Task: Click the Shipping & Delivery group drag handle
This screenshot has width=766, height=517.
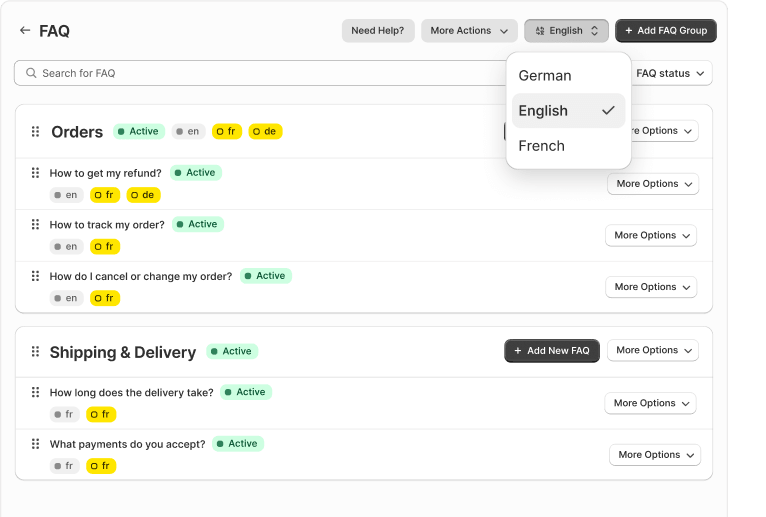Action: pyautogui.click(x=35, y=352)
